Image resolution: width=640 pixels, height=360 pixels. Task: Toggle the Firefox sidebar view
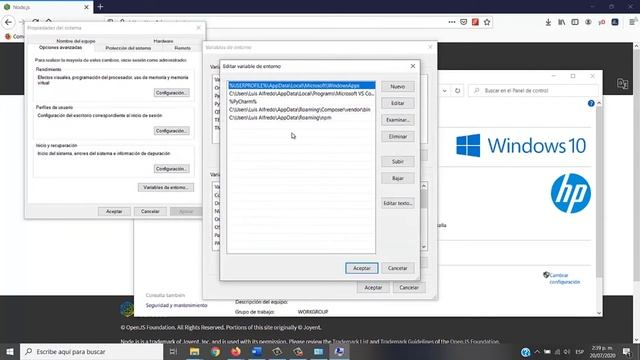[575, 22]
